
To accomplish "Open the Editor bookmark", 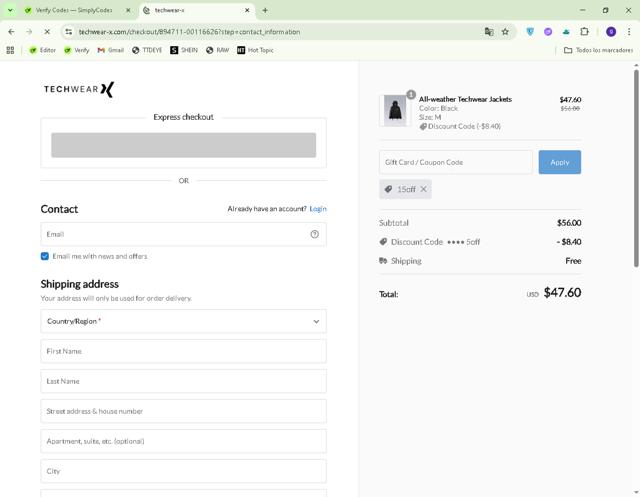I will click(x=42, y=50).
